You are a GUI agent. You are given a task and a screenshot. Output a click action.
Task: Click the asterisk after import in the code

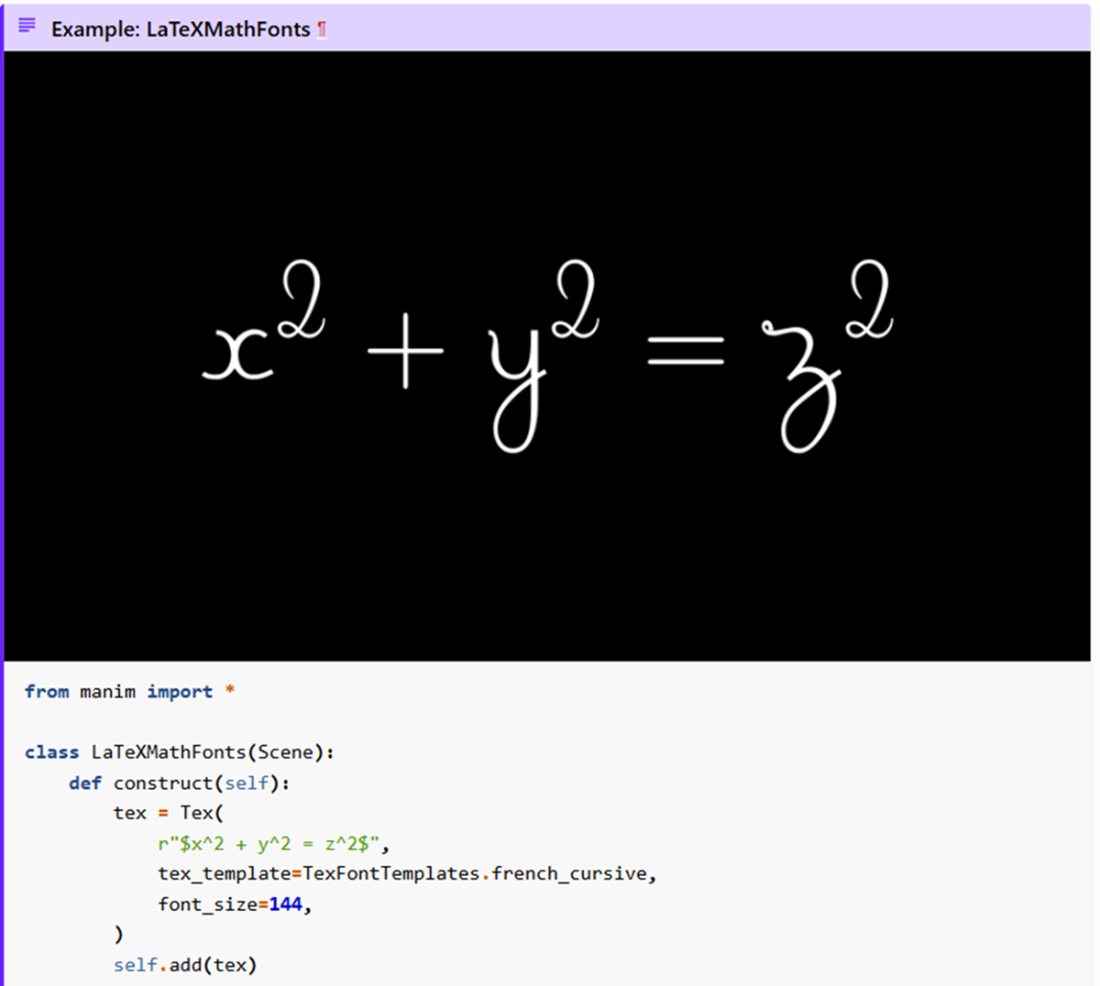pos(230,692)
